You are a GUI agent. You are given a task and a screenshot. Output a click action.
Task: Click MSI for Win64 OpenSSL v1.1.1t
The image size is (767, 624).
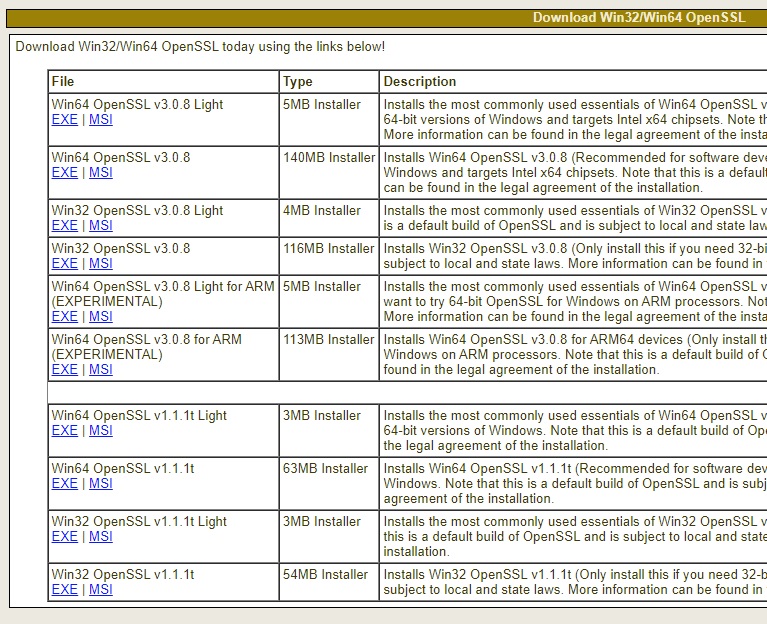[100, 484]
